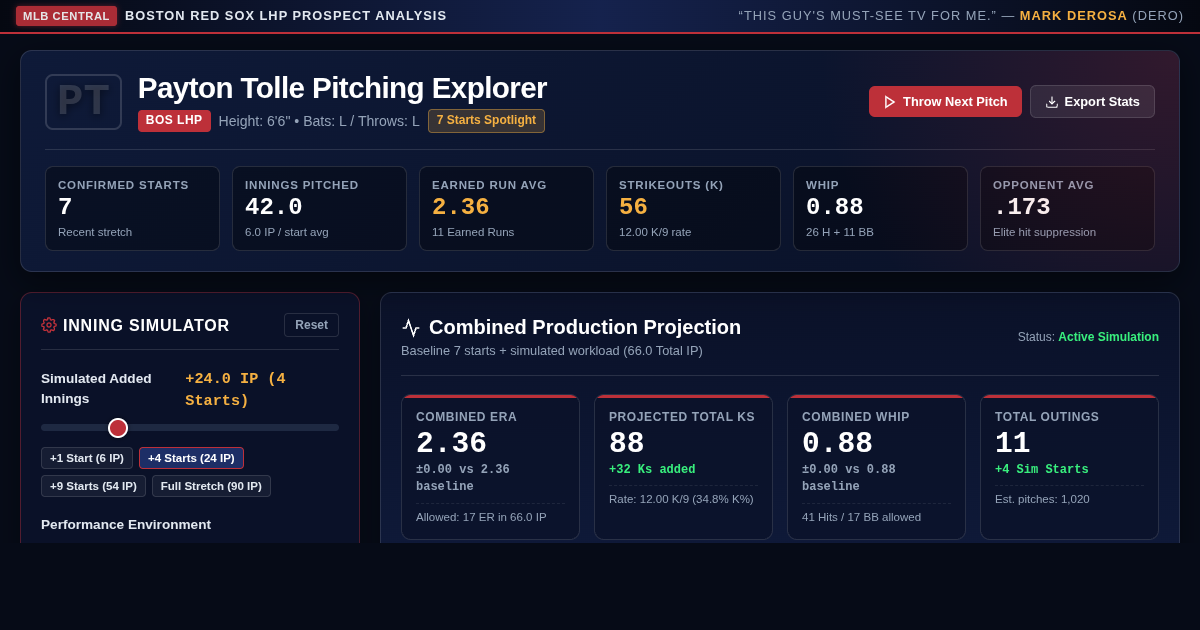Screen dimensions: 1200x630
Task: Select the Full Stretch (90 IP) preset
Action: (211, 486)
